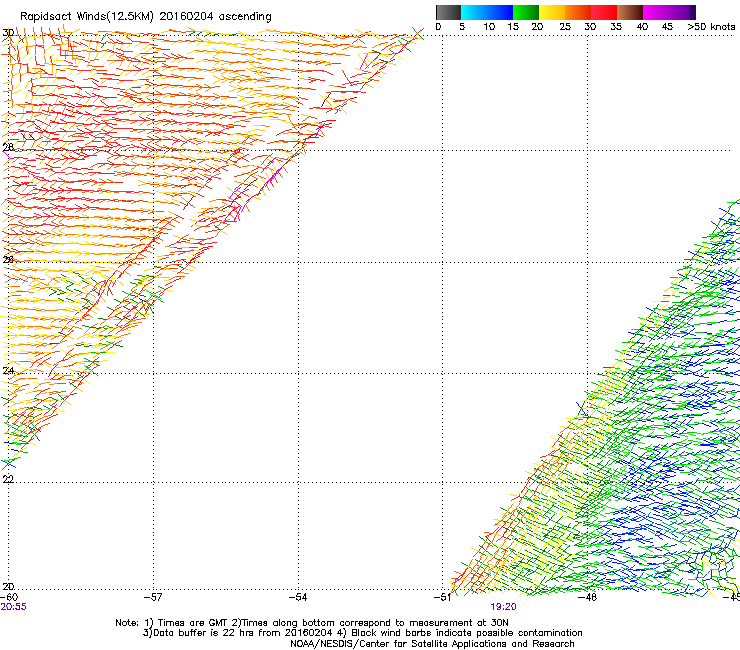Click the brown 35-40 knots legend color

(630, 12)
